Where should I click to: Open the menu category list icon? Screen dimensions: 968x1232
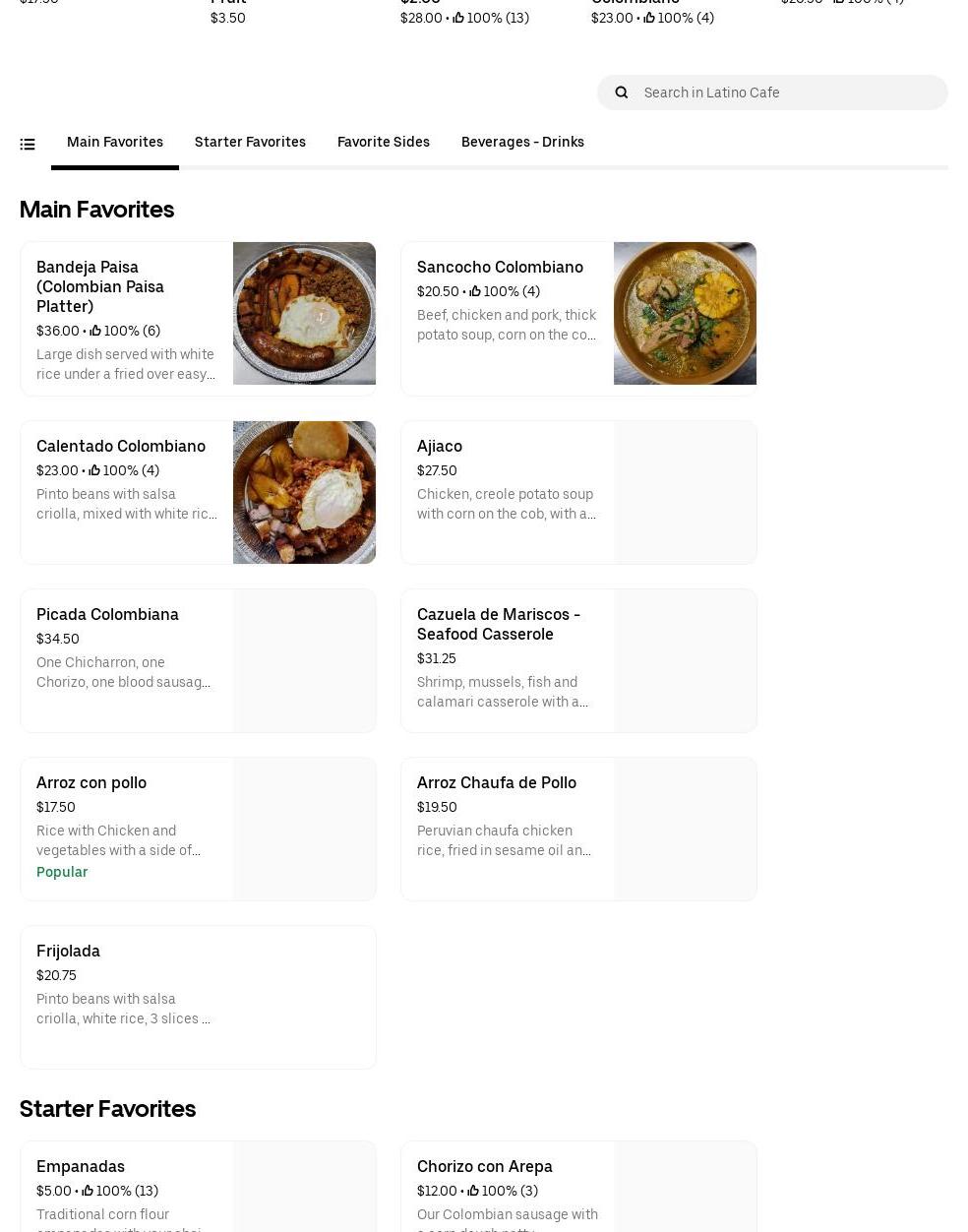click(x=28, y=145)
